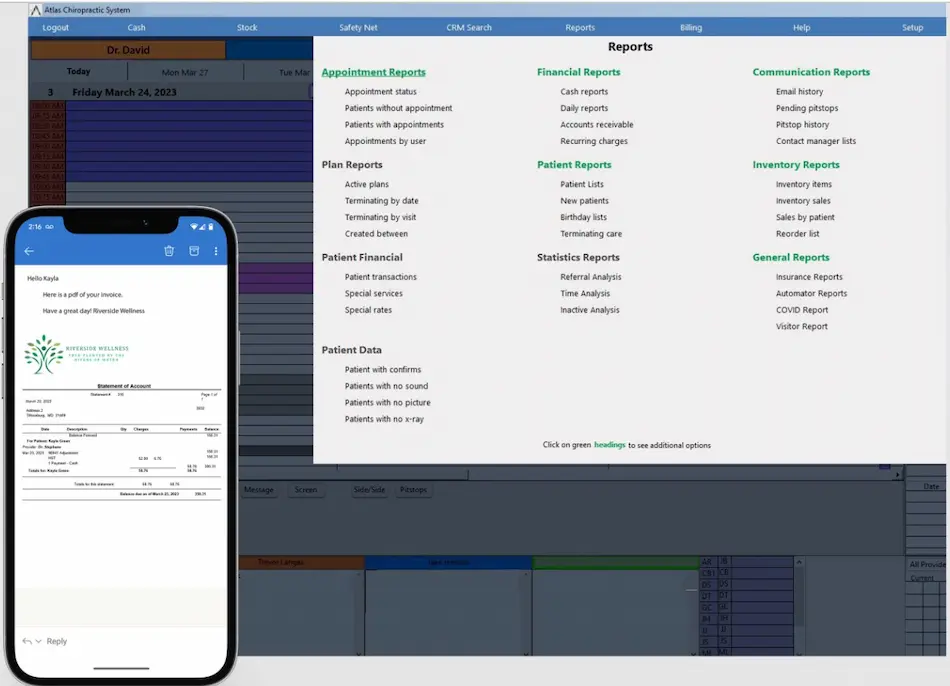Screen dimensions: 950x686
Task: Tap the back arrow in the email viewer
Action: click(29, 251)
